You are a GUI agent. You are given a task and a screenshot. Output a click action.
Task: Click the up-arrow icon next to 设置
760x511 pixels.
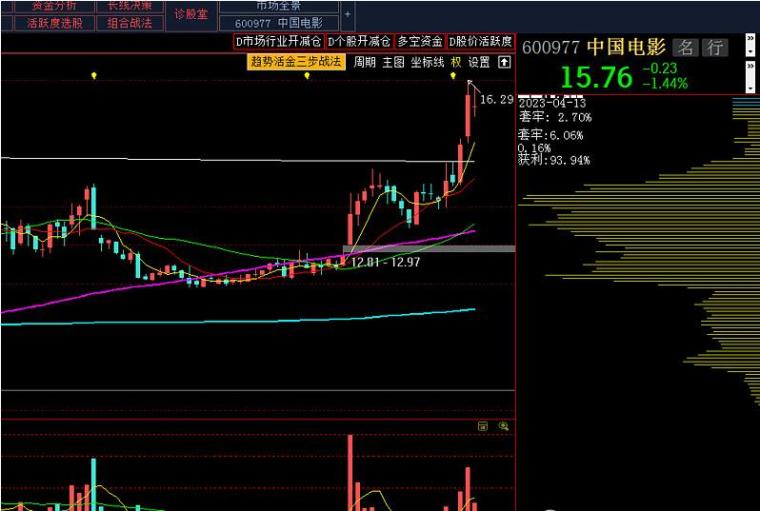coord(505,62)
